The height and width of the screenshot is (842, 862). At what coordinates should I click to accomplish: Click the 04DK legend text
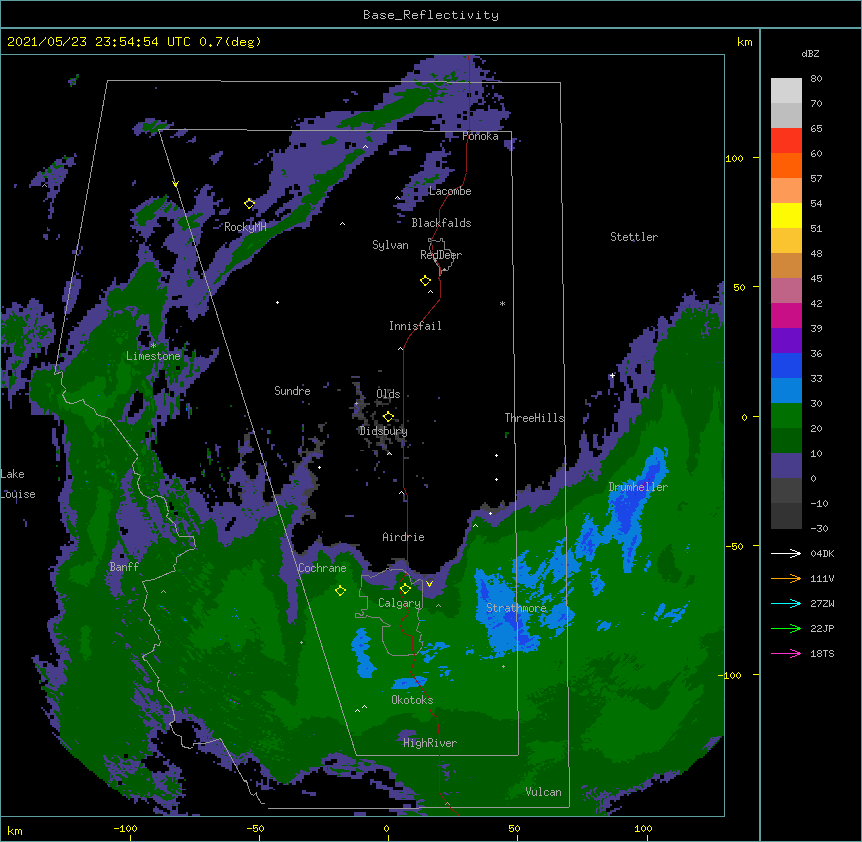[x=822, y=553]
